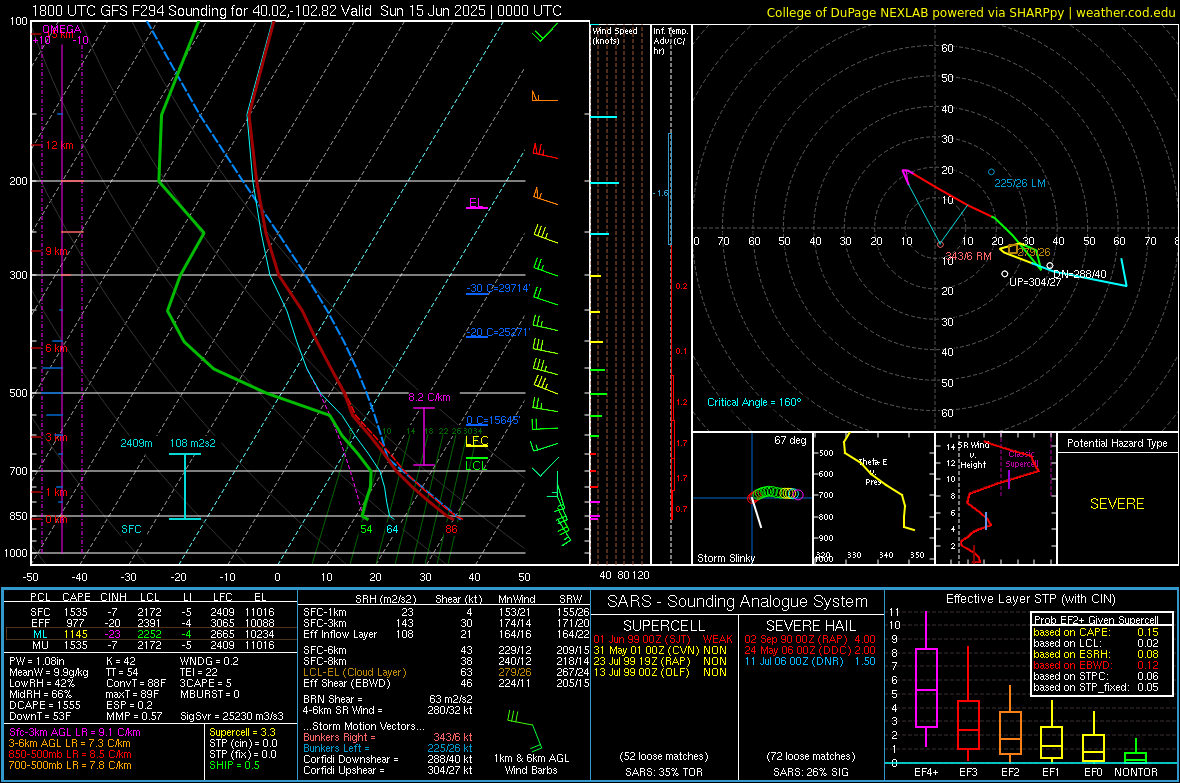The width and height of the screenshot is (1180, 783).
Task: Click the 'SARS: 26% SIG' result
Action: [810, 772]
